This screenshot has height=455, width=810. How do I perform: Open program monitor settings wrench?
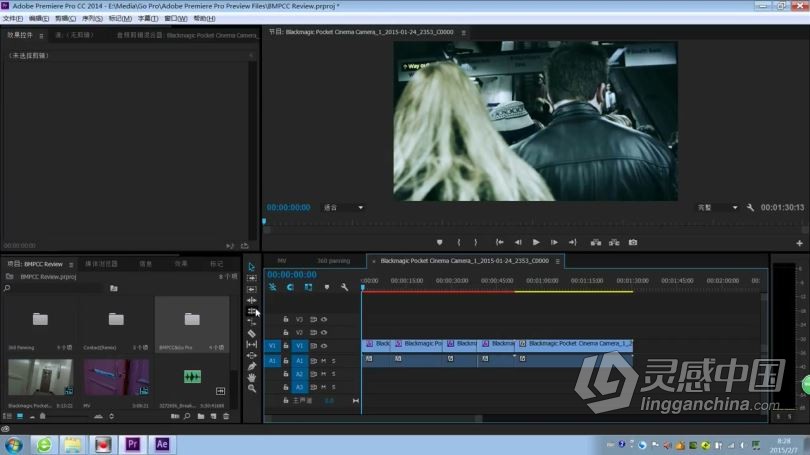tap(750, 208)
